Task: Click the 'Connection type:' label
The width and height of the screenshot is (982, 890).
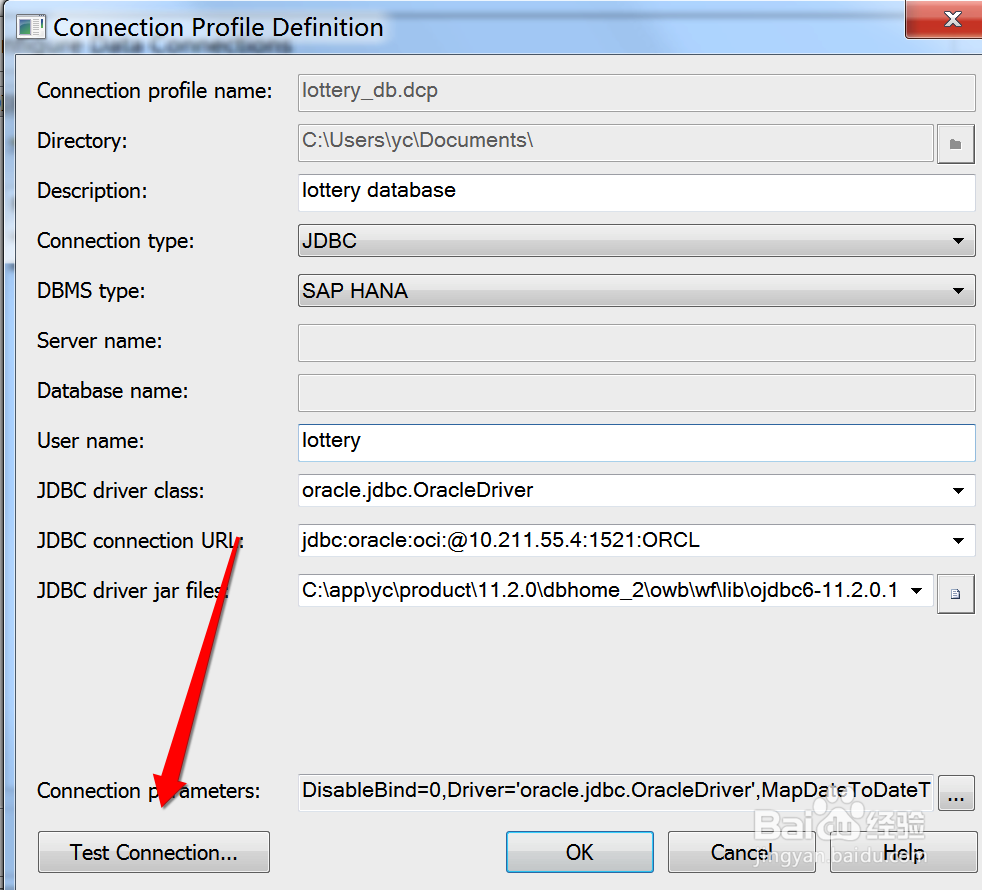Action: pos(115,241)
